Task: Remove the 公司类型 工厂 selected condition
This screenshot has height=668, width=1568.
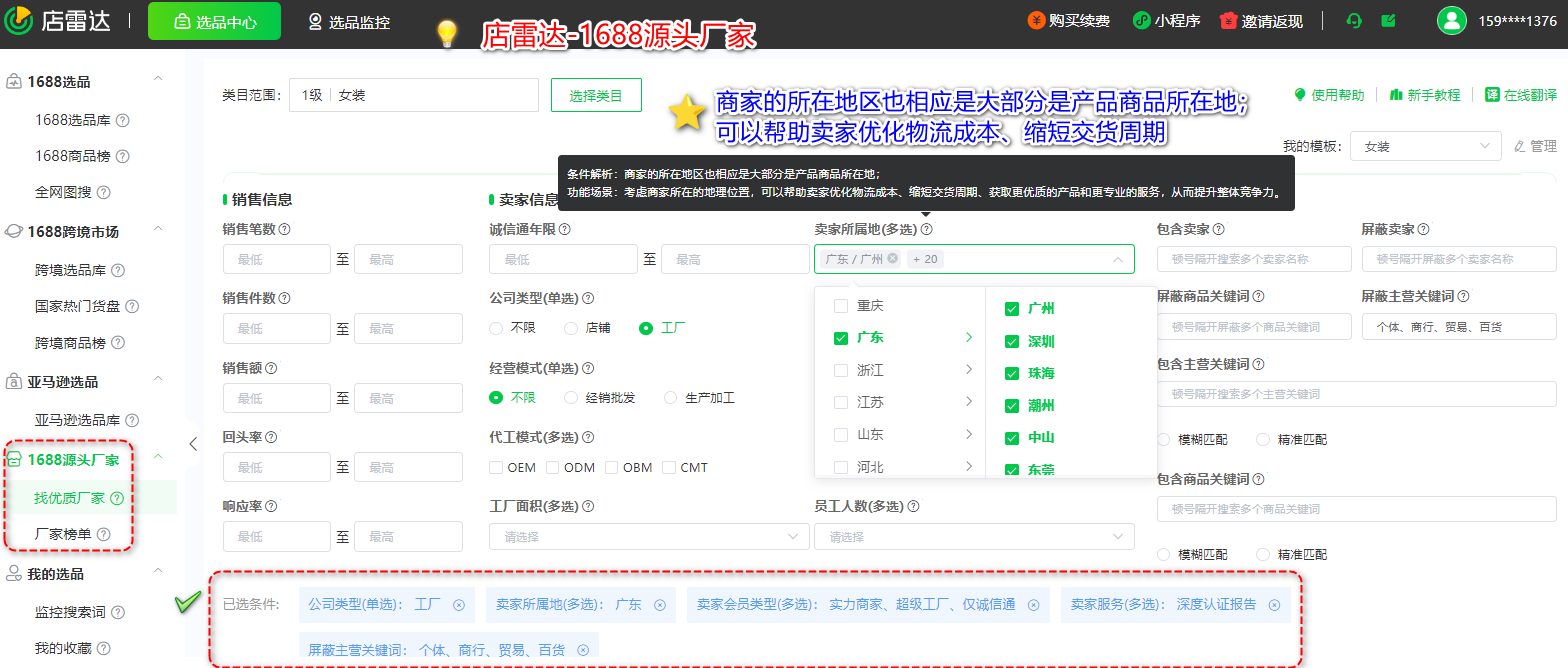Action: click(x=459, y=605)
